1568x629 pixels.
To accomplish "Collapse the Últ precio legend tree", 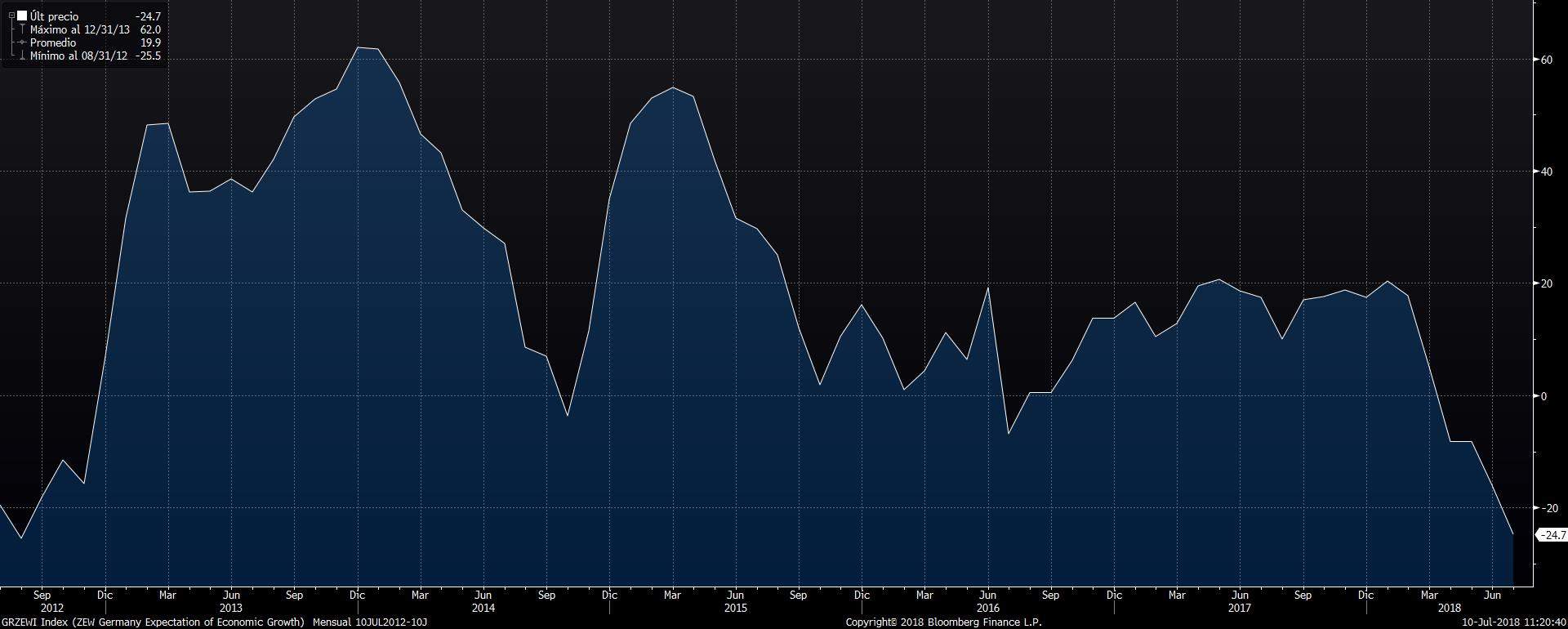I will pos(11,16).
